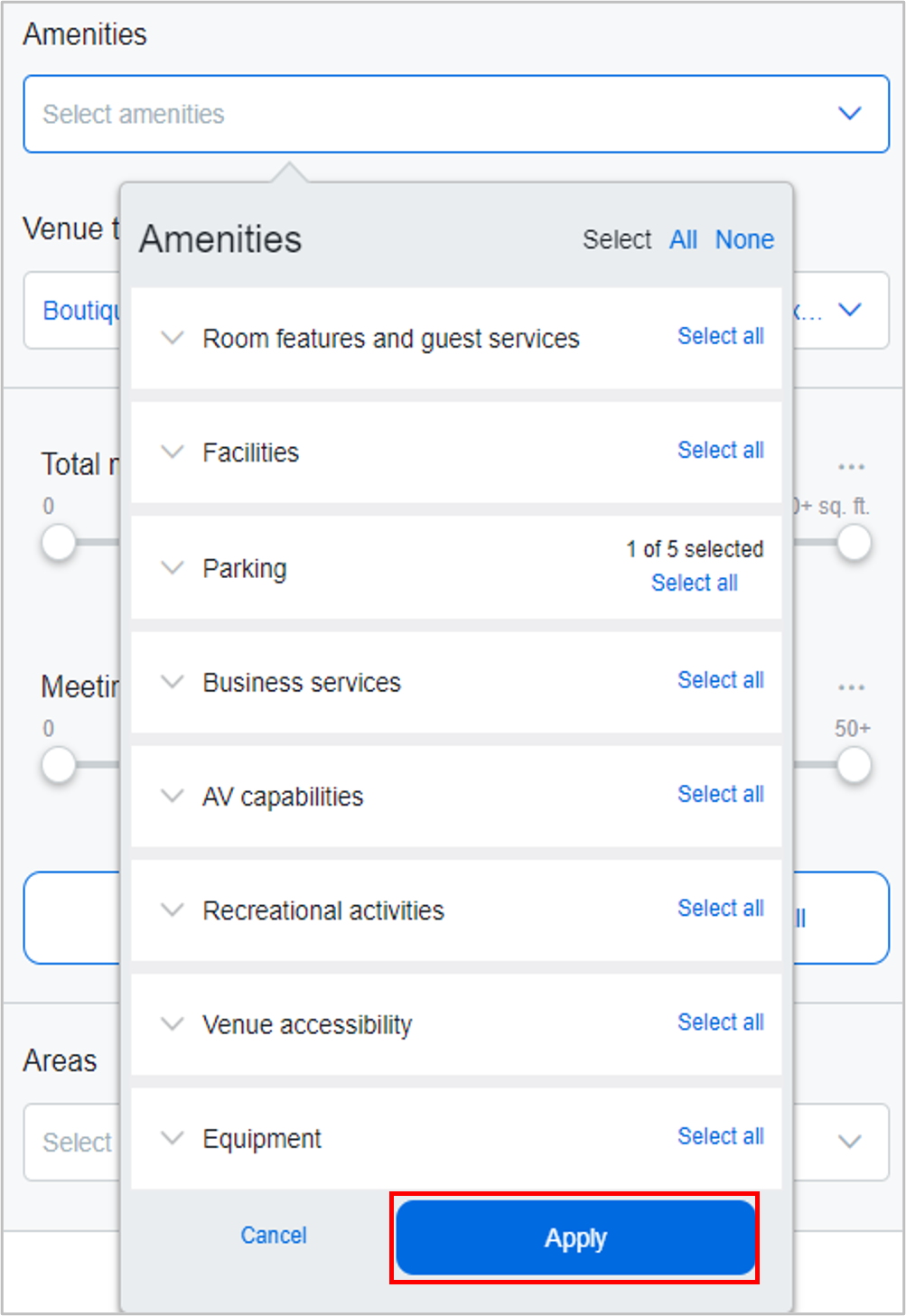The width and height of the screenshot is (906, 1316).
Task: Cancel the amenities selection
Action: 274,1235
